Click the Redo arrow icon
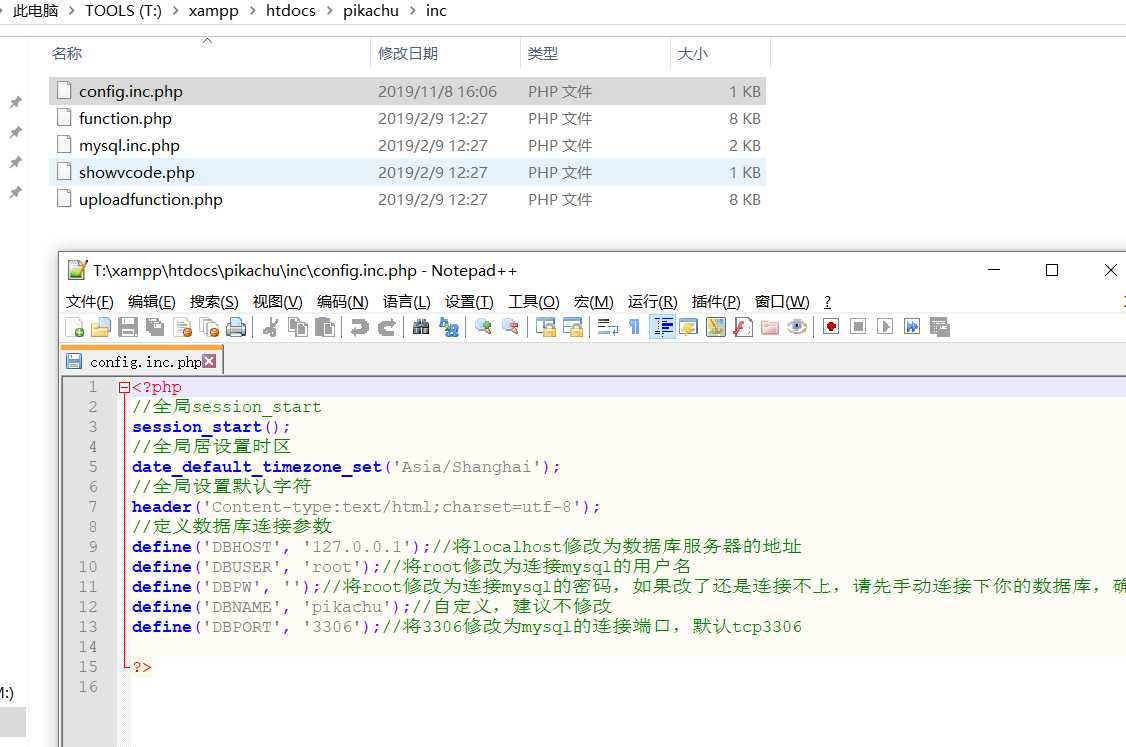This screenshot has height=747, width=1126. (386, 328)
